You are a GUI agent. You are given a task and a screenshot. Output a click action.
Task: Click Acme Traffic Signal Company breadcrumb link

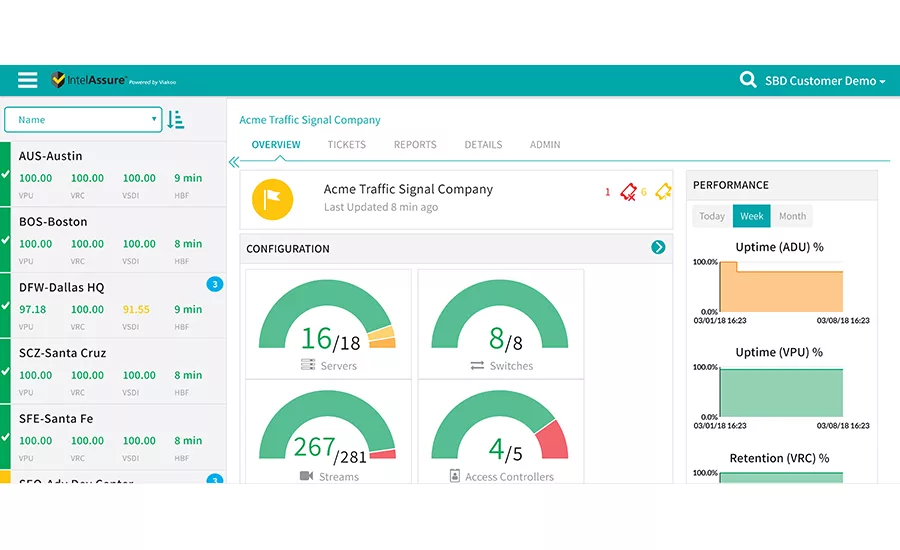point(309,119)
